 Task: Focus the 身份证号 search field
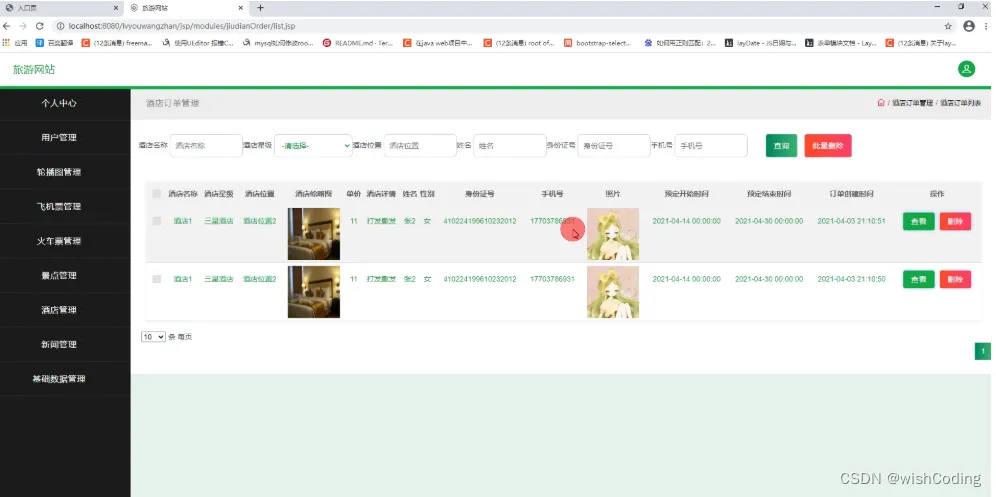point(614,146)
